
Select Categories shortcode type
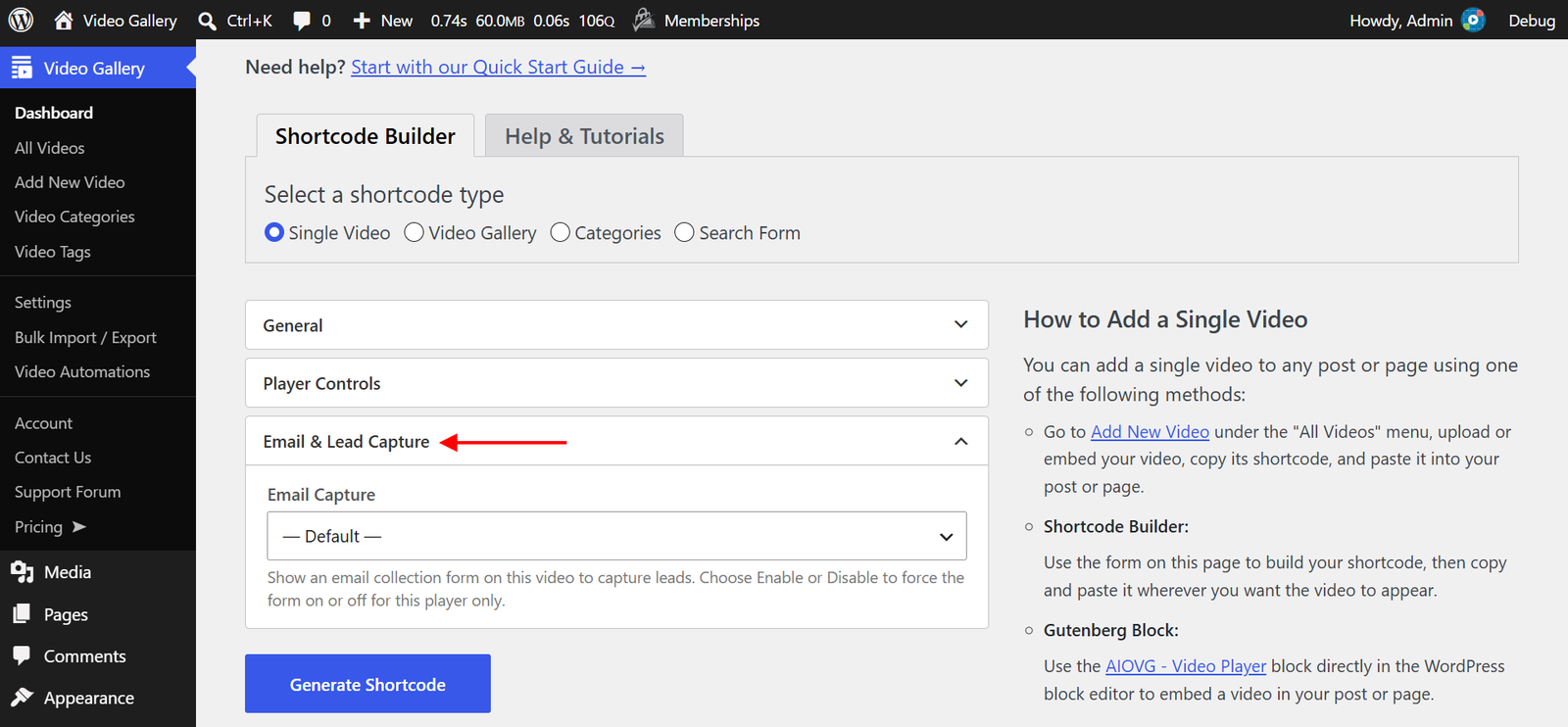561,232
